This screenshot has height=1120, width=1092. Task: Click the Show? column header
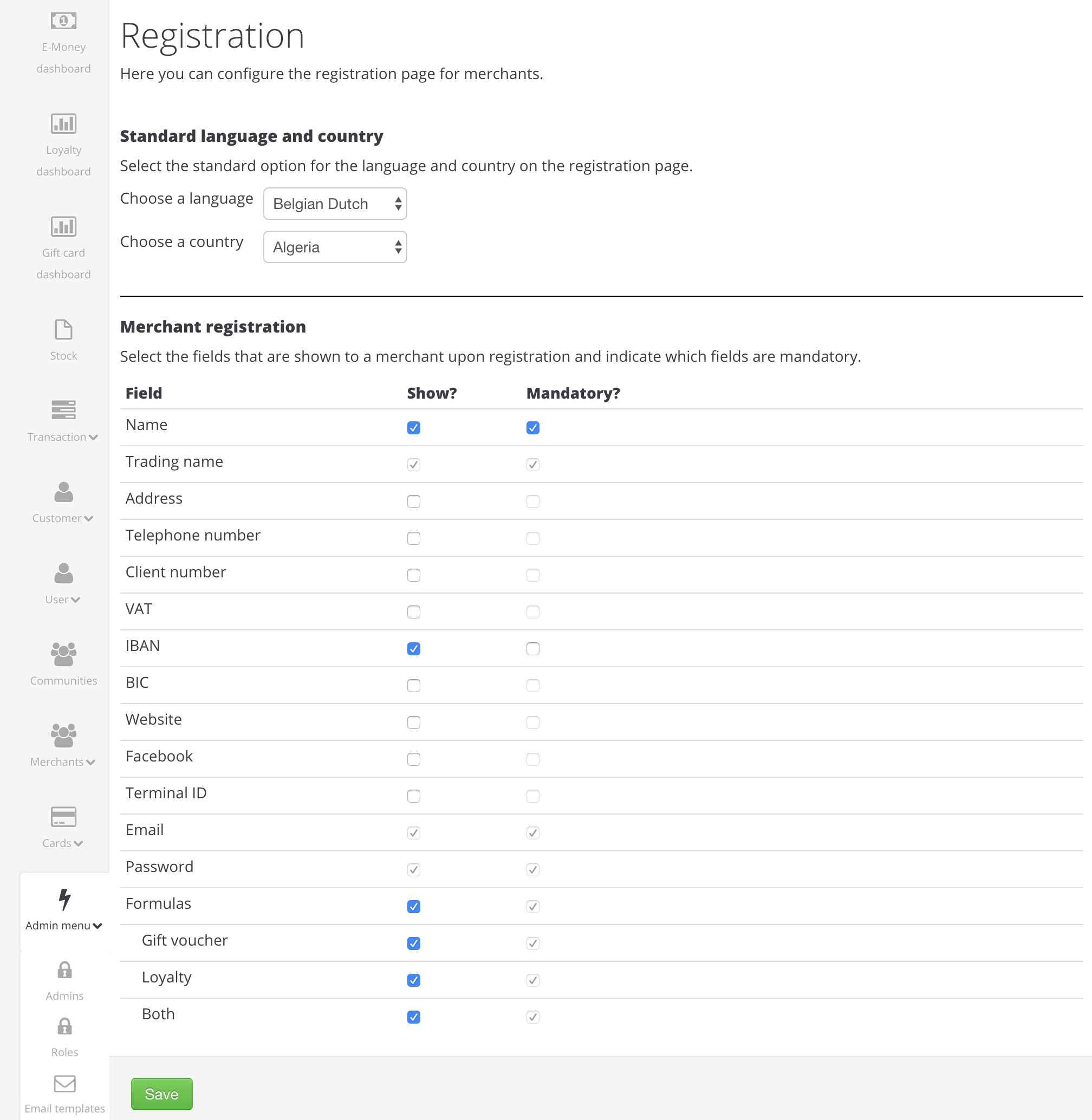[432, 393]
